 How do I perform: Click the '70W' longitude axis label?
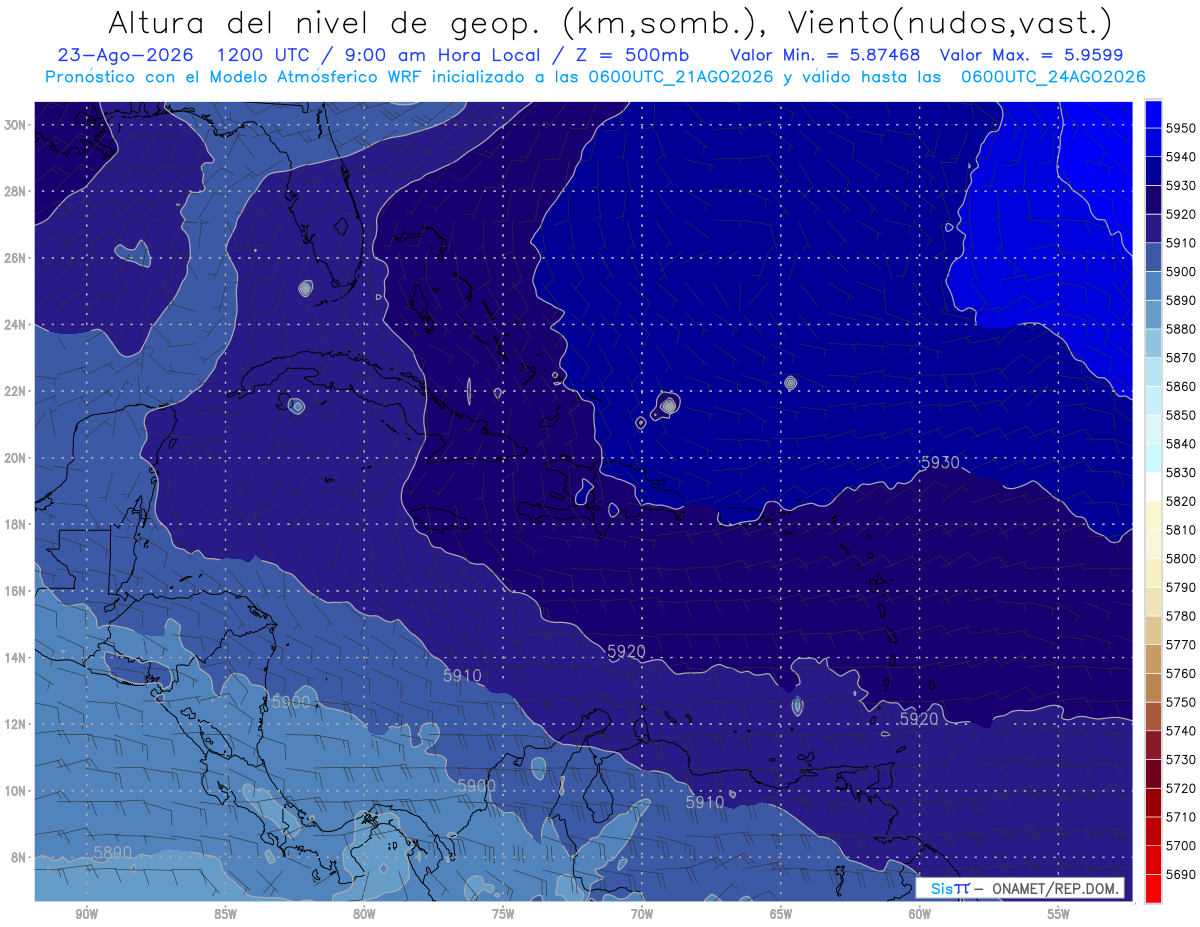click(642, 914)
